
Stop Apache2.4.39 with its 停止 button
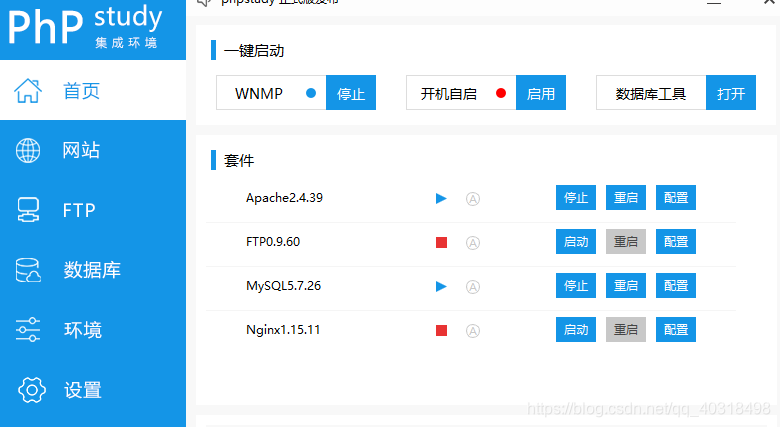(576, 198)
